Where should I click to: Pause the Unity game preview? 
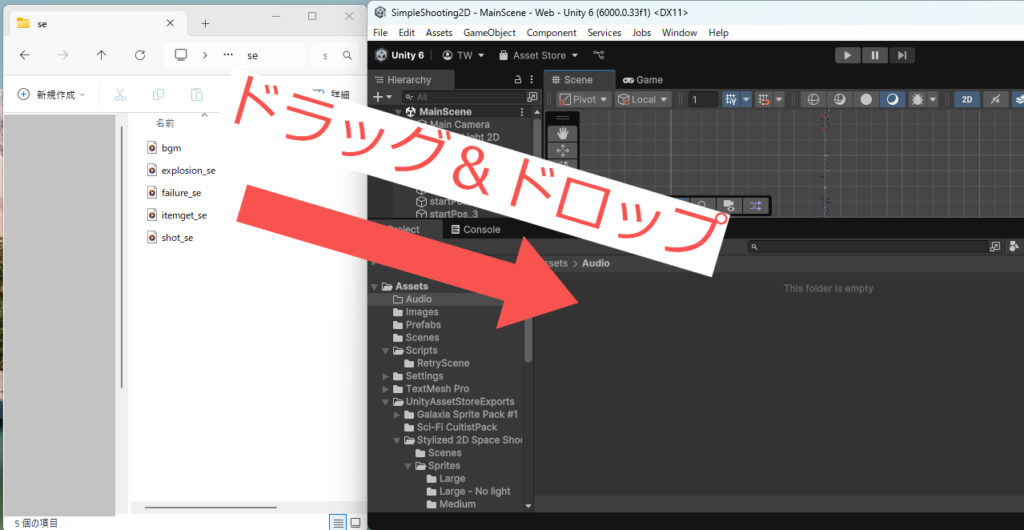point(874,55)
